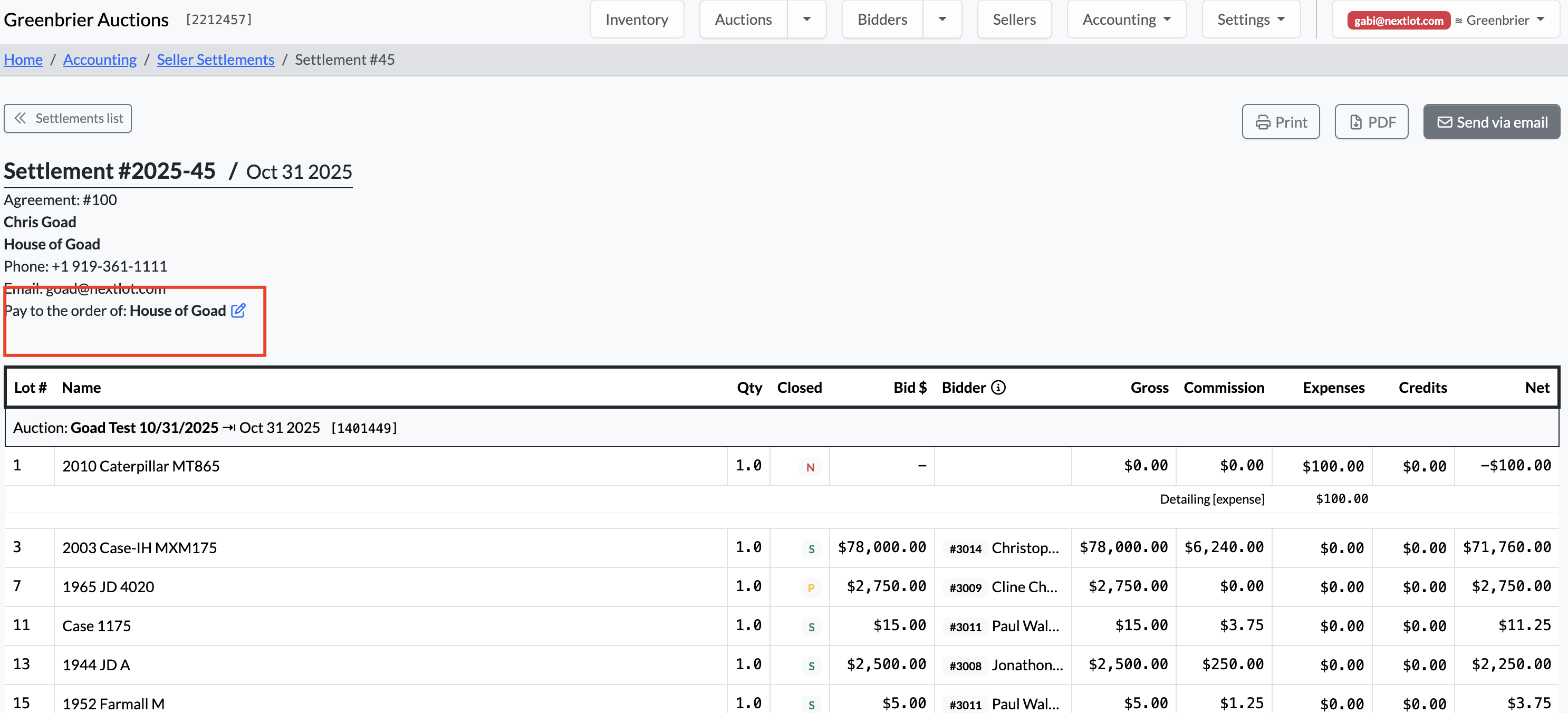This screenshot has height=713, width=1568.
Task: Return to the Settlements list
Action: [x=68, y=118]
